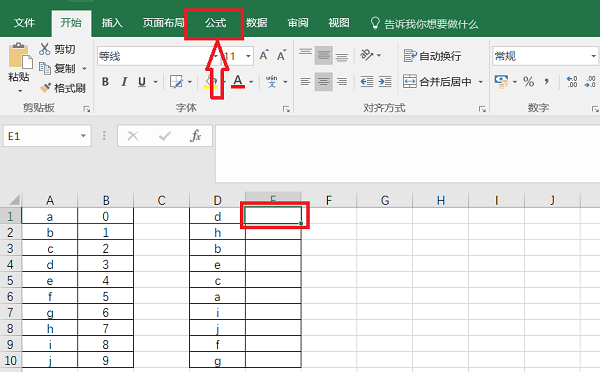Open the Merge & Center dropdown arrow
600x372 pixels.
tap(481, 82)
